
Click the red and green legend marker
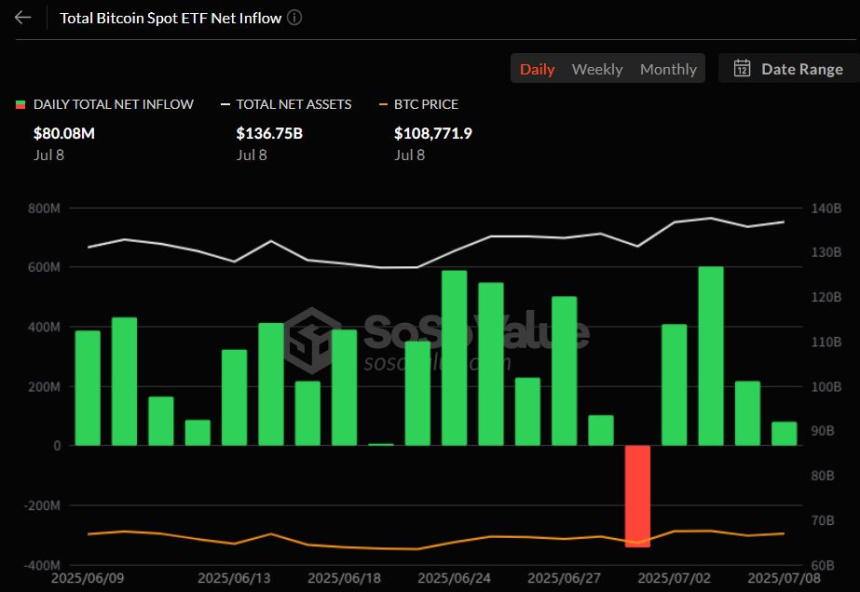tap(20, 105)
